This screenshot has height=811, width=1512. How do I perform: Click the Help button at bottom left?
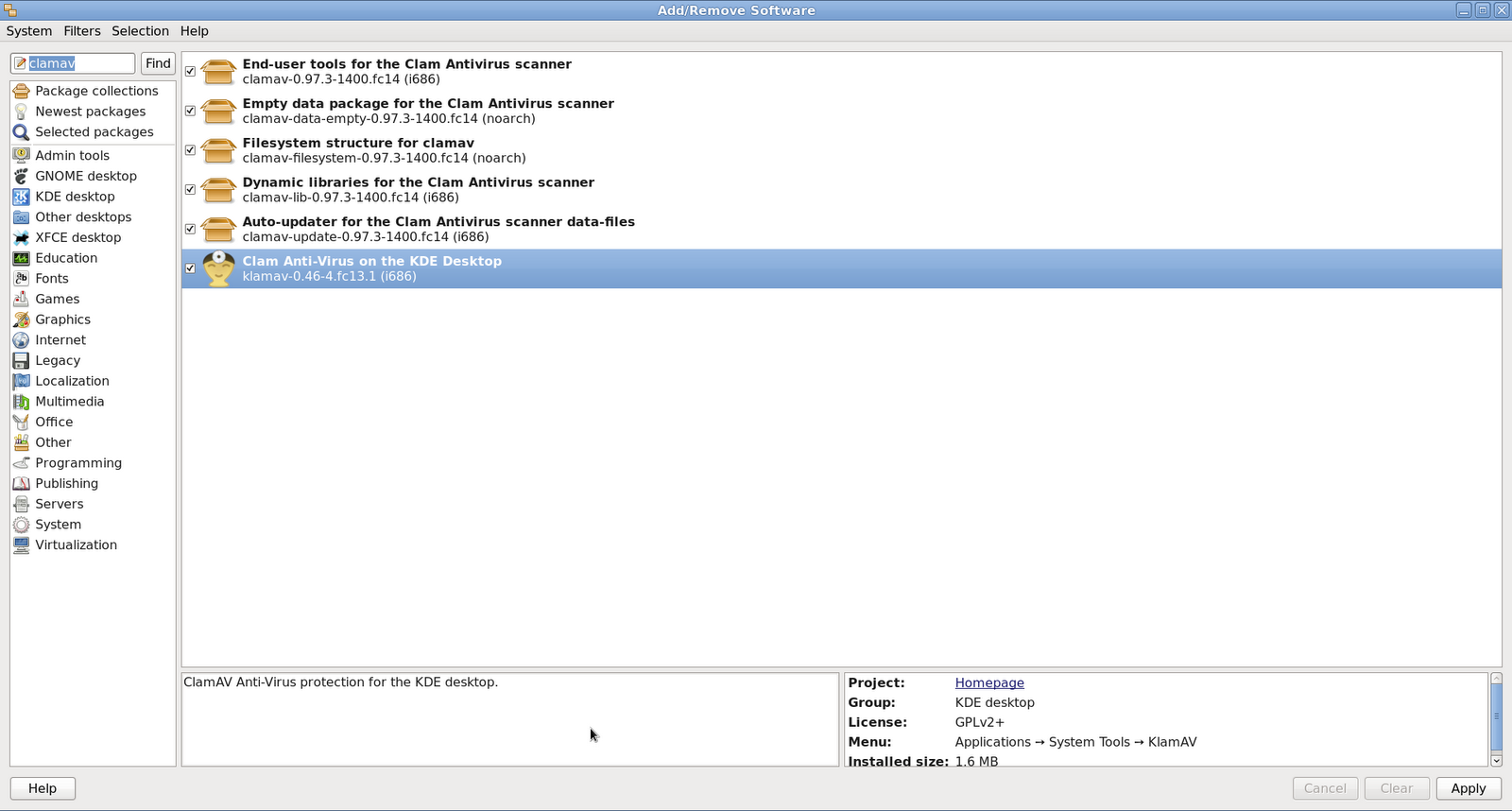pyautogui.click(x=43, y=788)
